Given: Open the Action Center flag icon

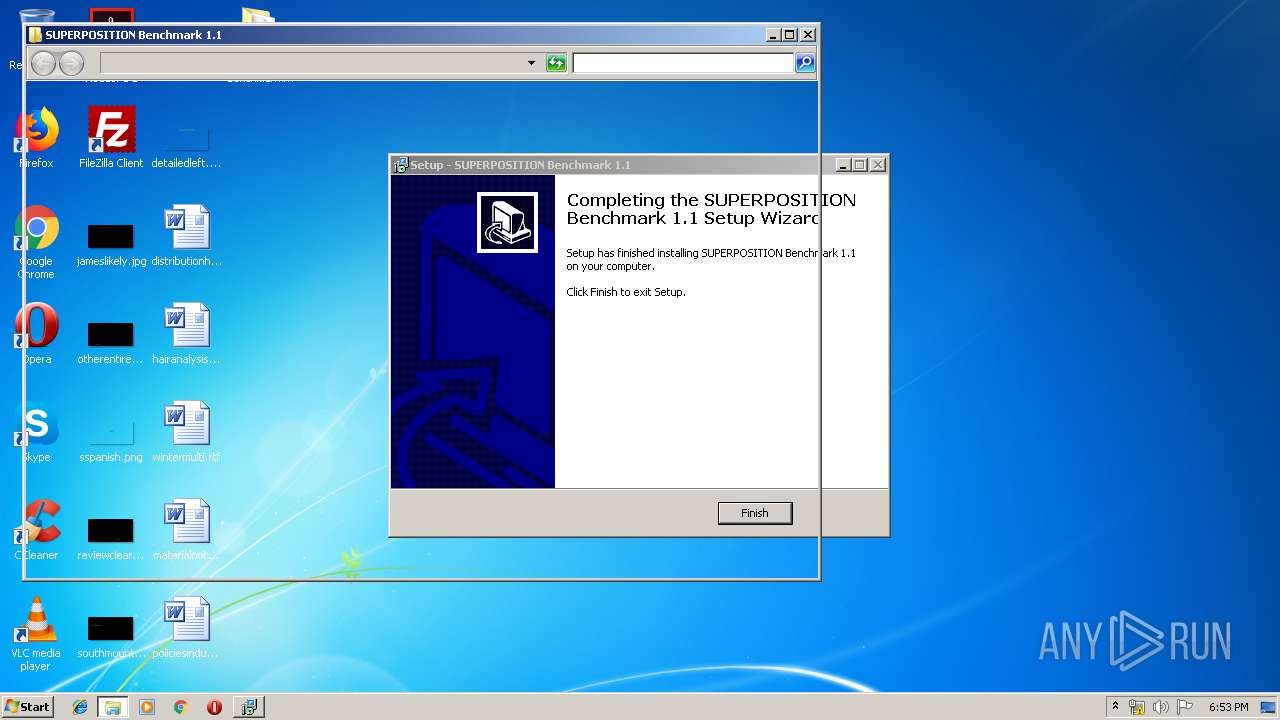Looking at the screenshot, I should point(1185,707).
